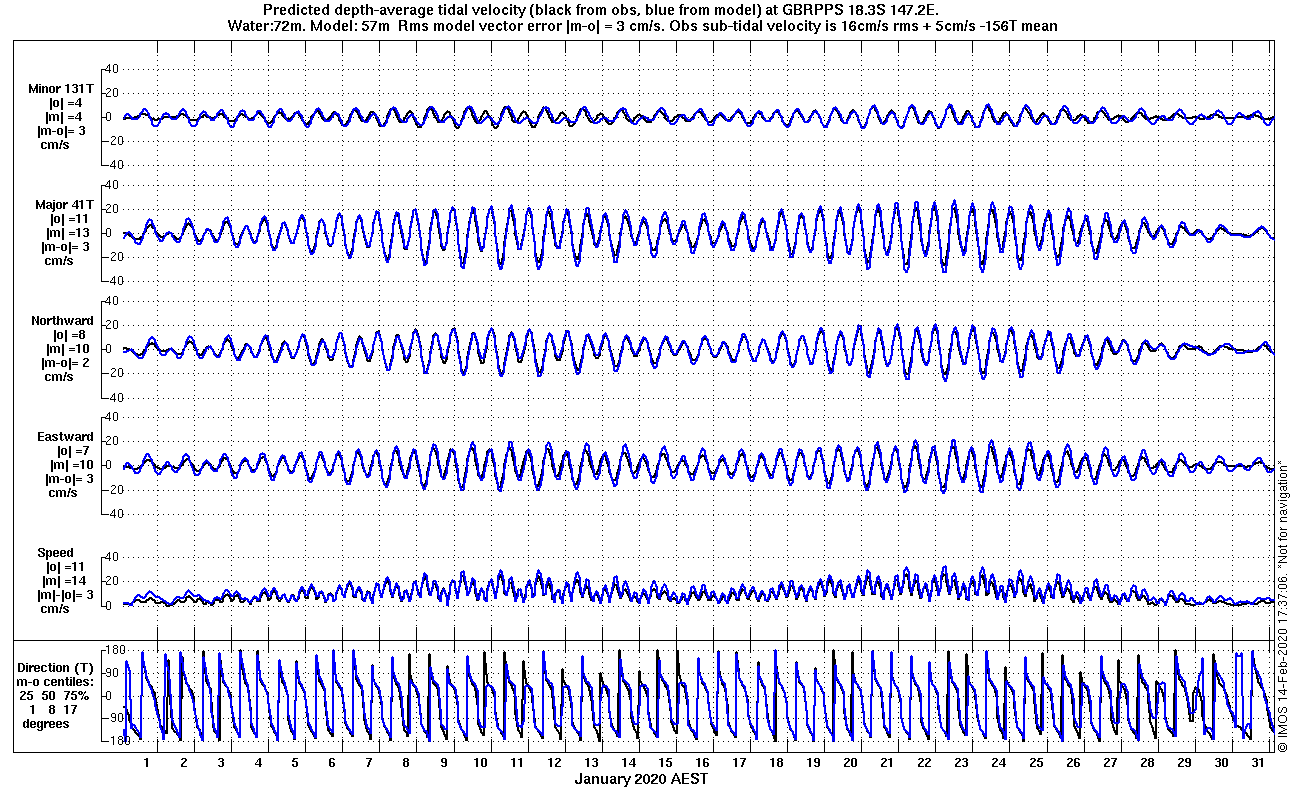The width and height of the screenshot is (1300, 800).
Task: Click day tick label '1' on x-axis
Action: pos(147,762)
